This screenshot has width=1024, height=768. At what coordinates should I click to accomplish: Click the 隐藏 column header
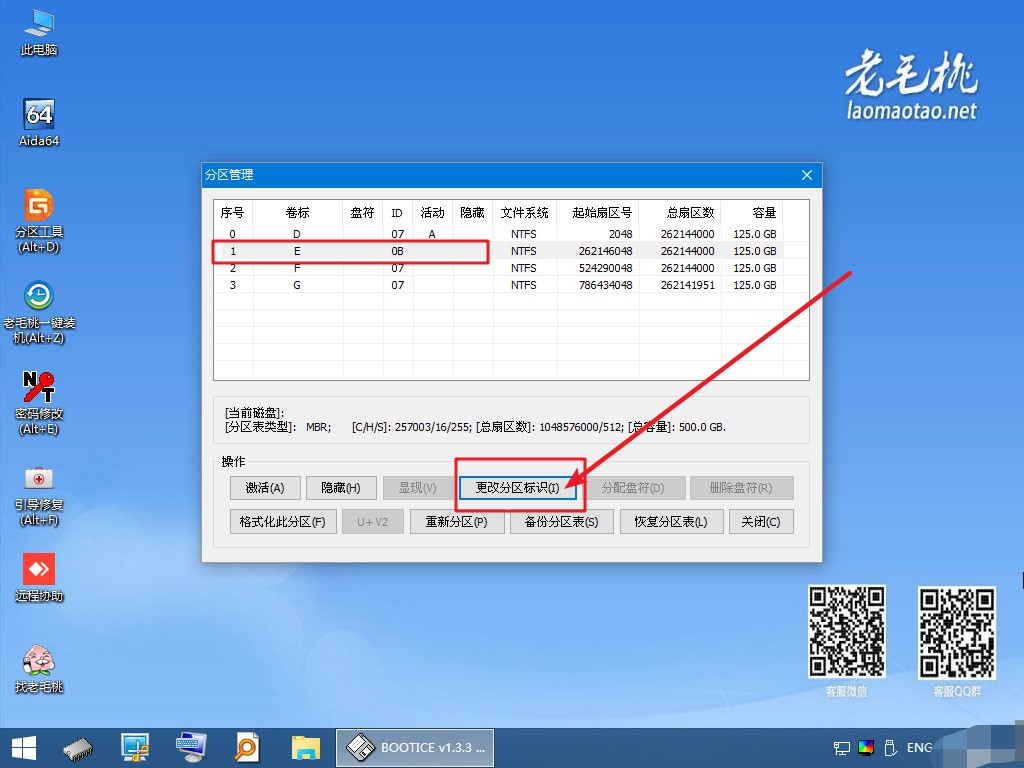pos(472,213)
